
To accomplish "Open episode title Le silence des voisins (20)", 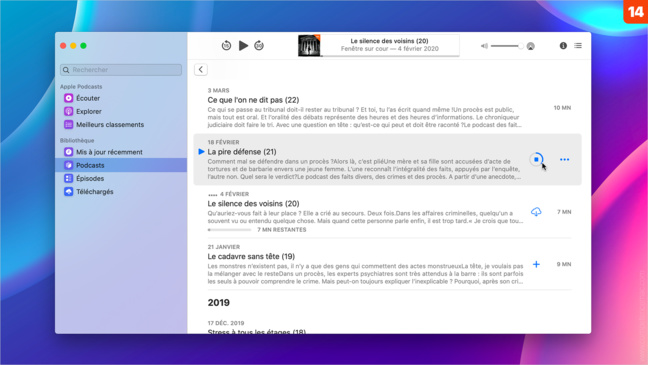I will 253,203.
